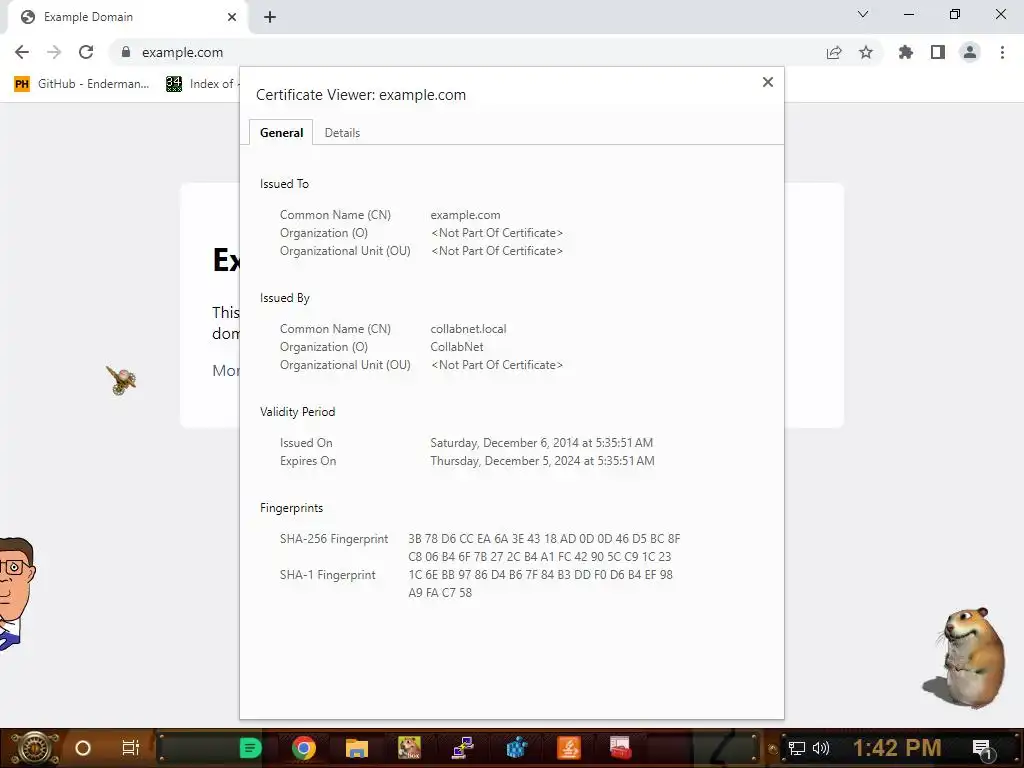Click the Certificate Viewer: example.com title
The height and width of the screenshot is (768, 1024).
[361, 95]
